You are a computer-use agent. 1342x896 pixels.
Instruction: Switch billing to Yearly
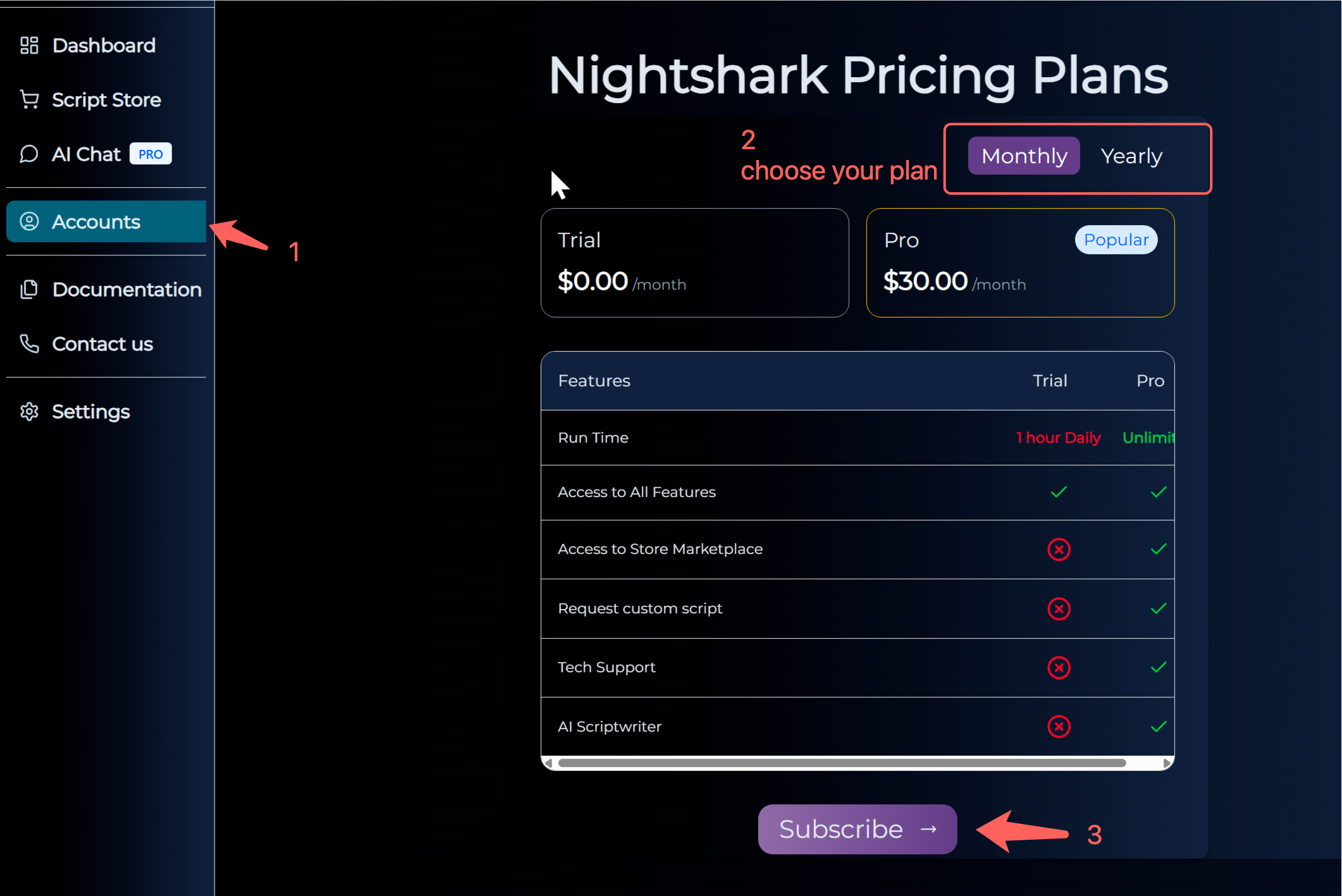tap(1131, 156)
